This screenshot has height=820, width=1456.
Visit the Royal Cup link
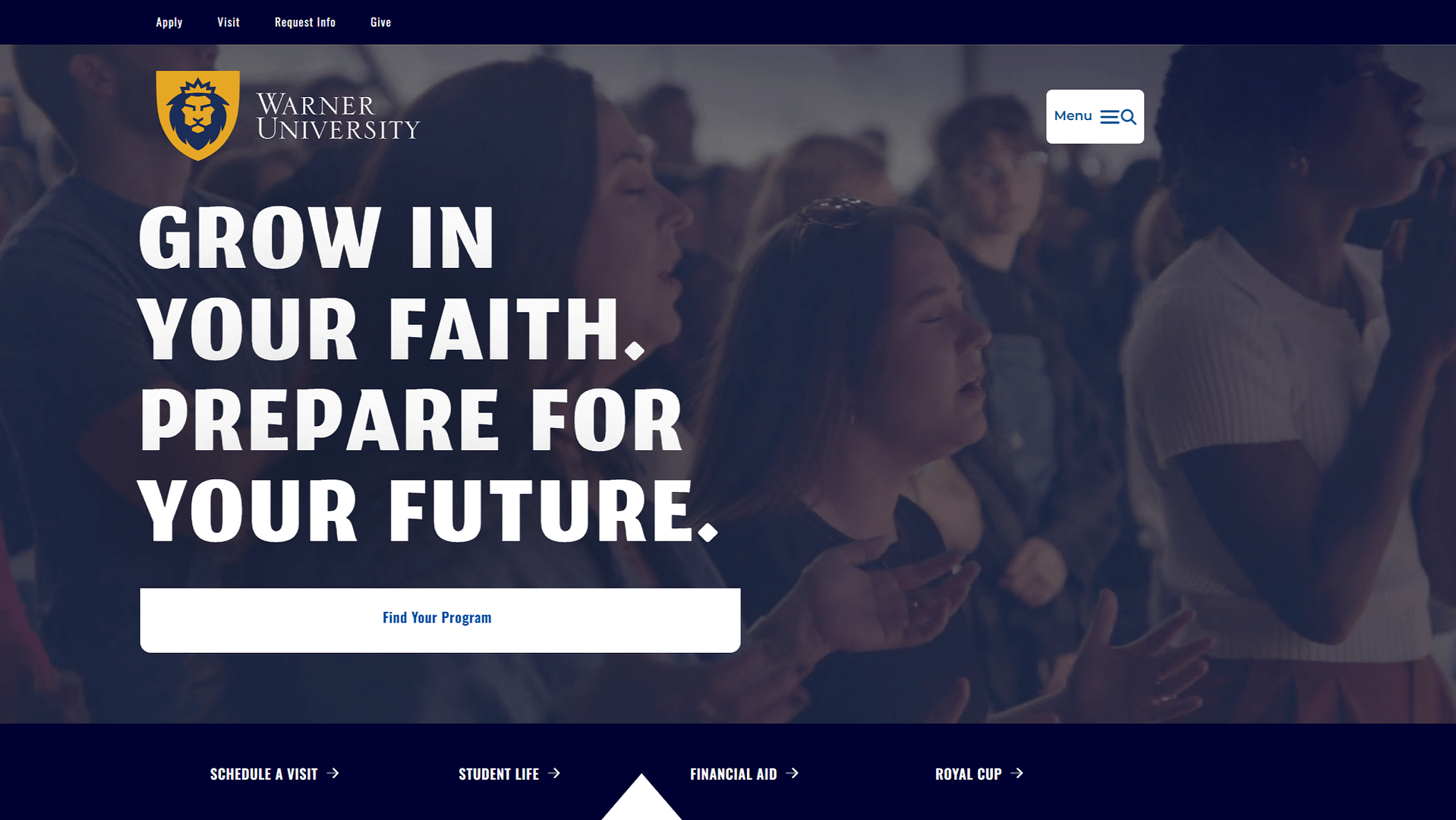click(969, 774)
